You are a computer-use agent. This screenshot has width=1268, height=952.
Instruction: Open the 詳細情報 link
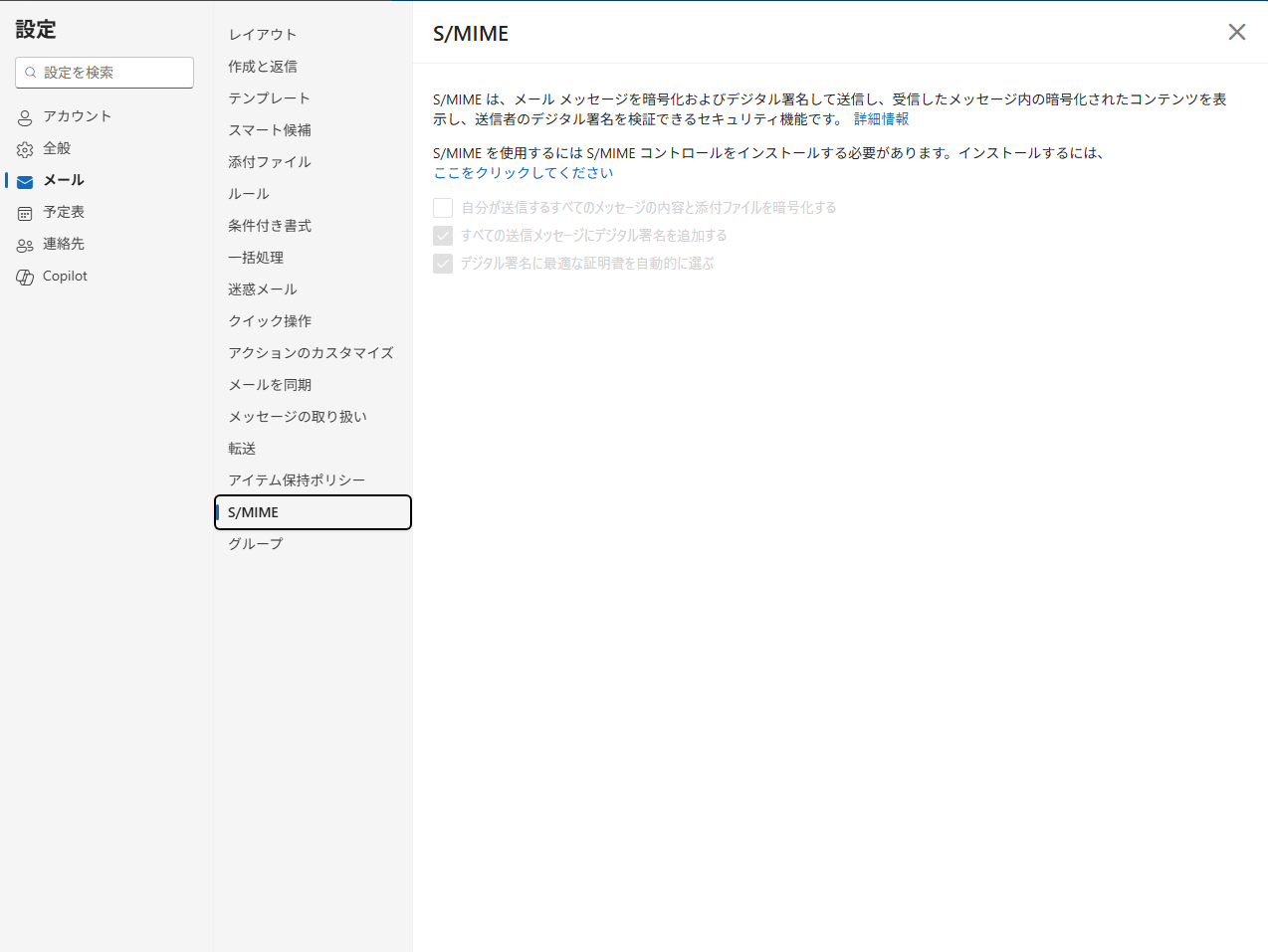point(881,118)
